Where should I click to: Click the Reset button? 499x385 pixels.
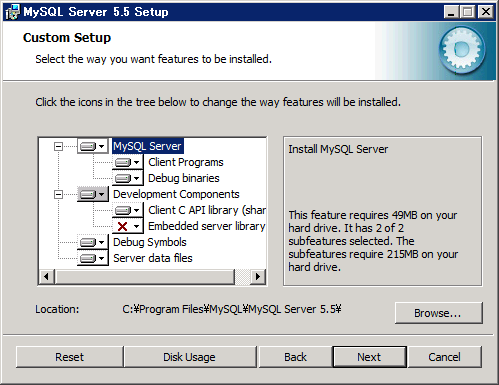(x=69, y=357)
